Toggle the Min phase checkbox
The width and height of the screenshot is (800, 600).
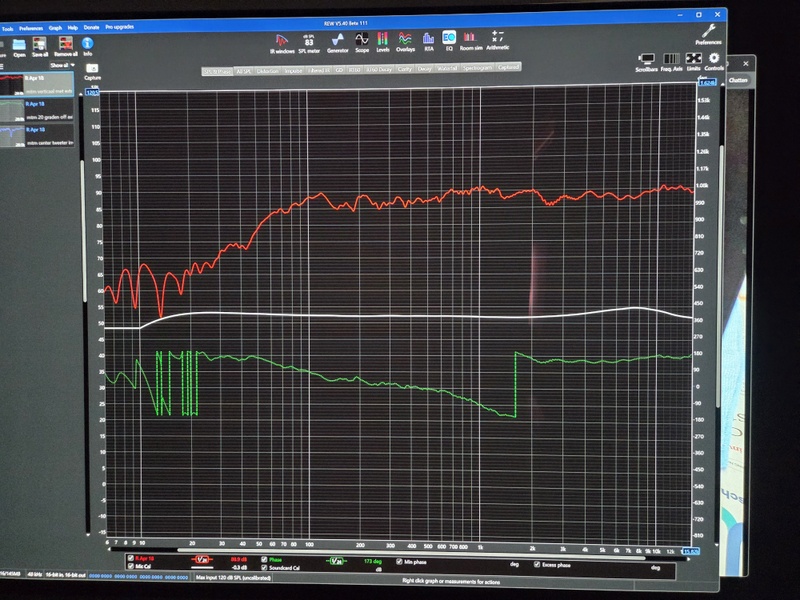(x=399, y=561)
